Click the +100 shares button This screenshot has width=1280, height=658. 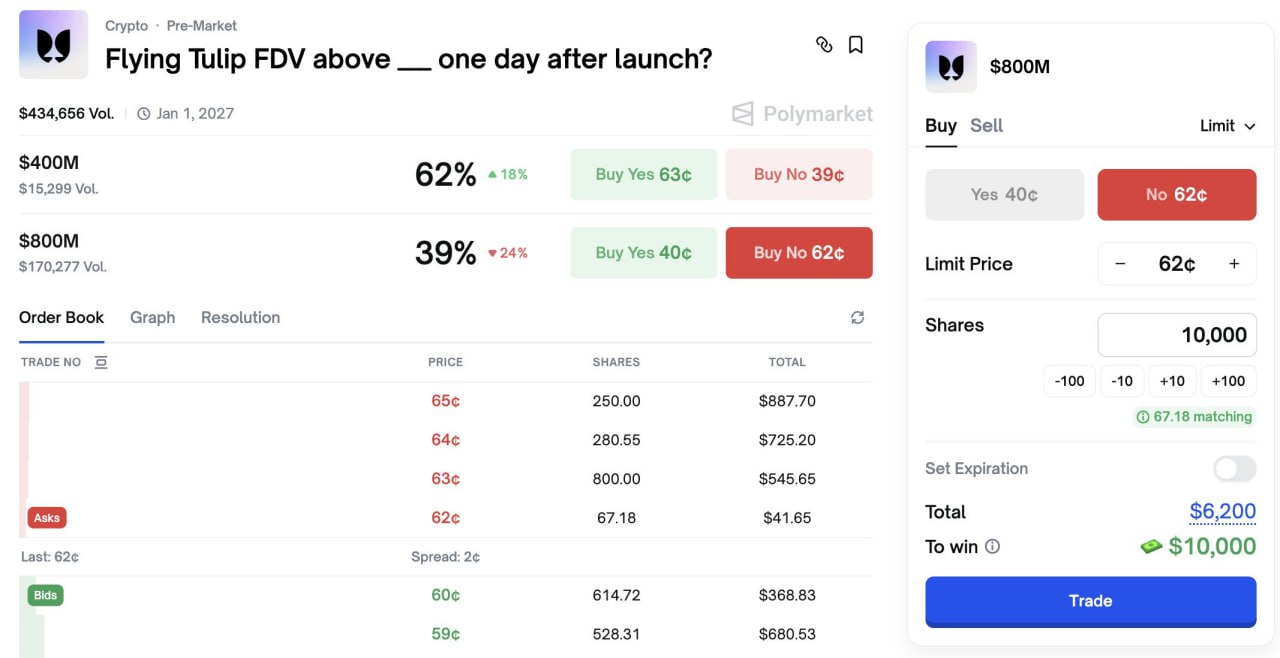(1228, 381)
